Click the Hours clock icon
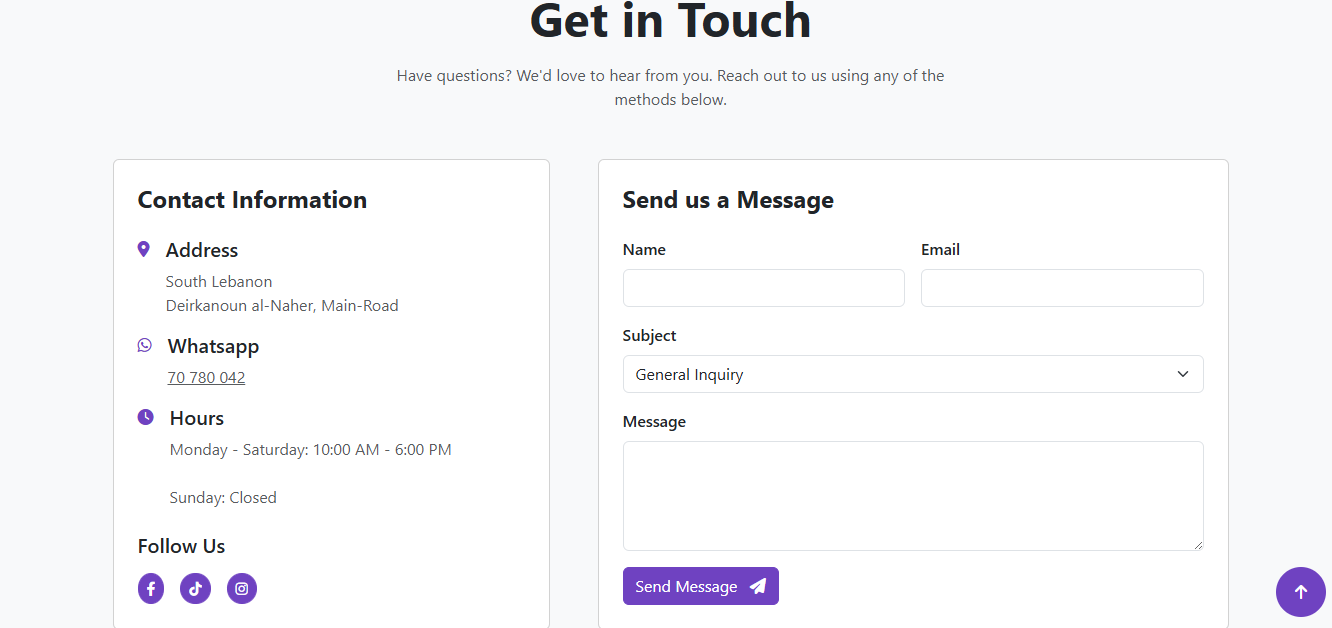This screenshot has height=628, width=1332. click(146, 417)
